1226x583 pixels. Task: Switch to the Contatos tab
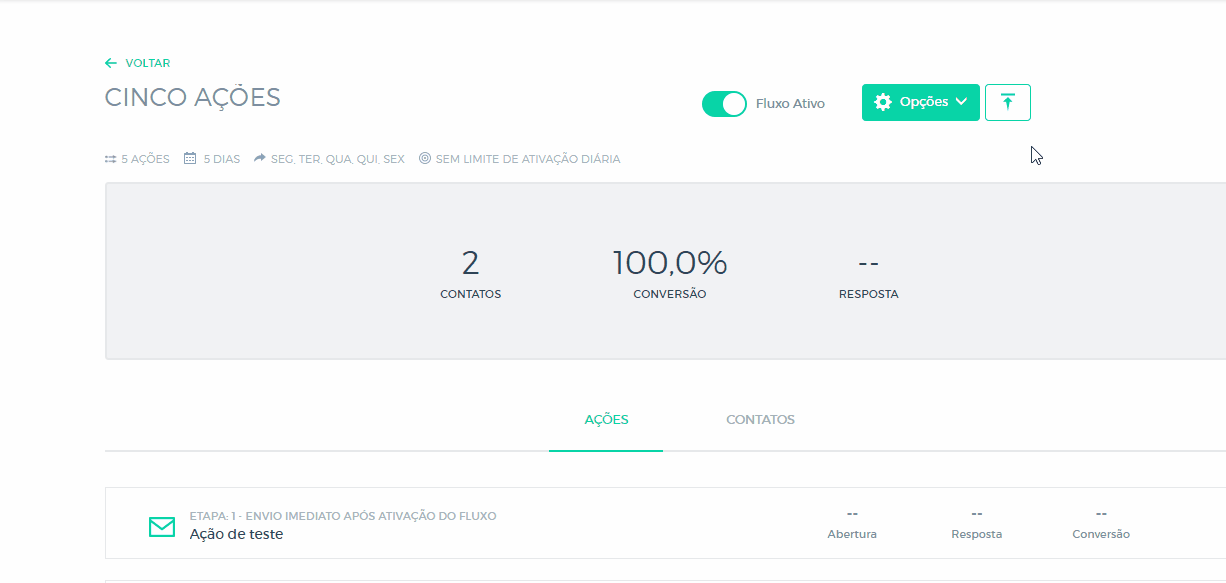760,420
